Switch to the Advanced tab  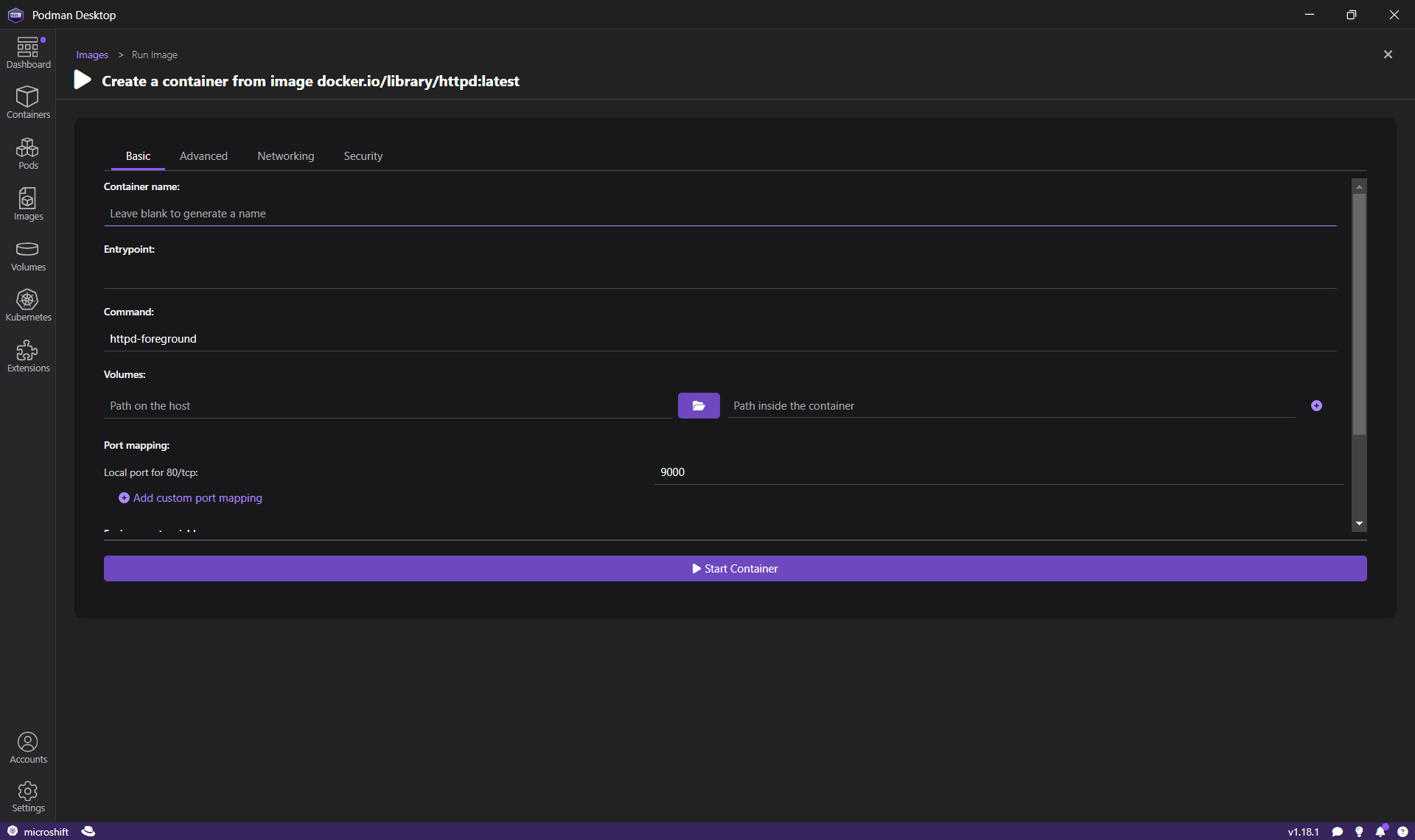point(203,156)
